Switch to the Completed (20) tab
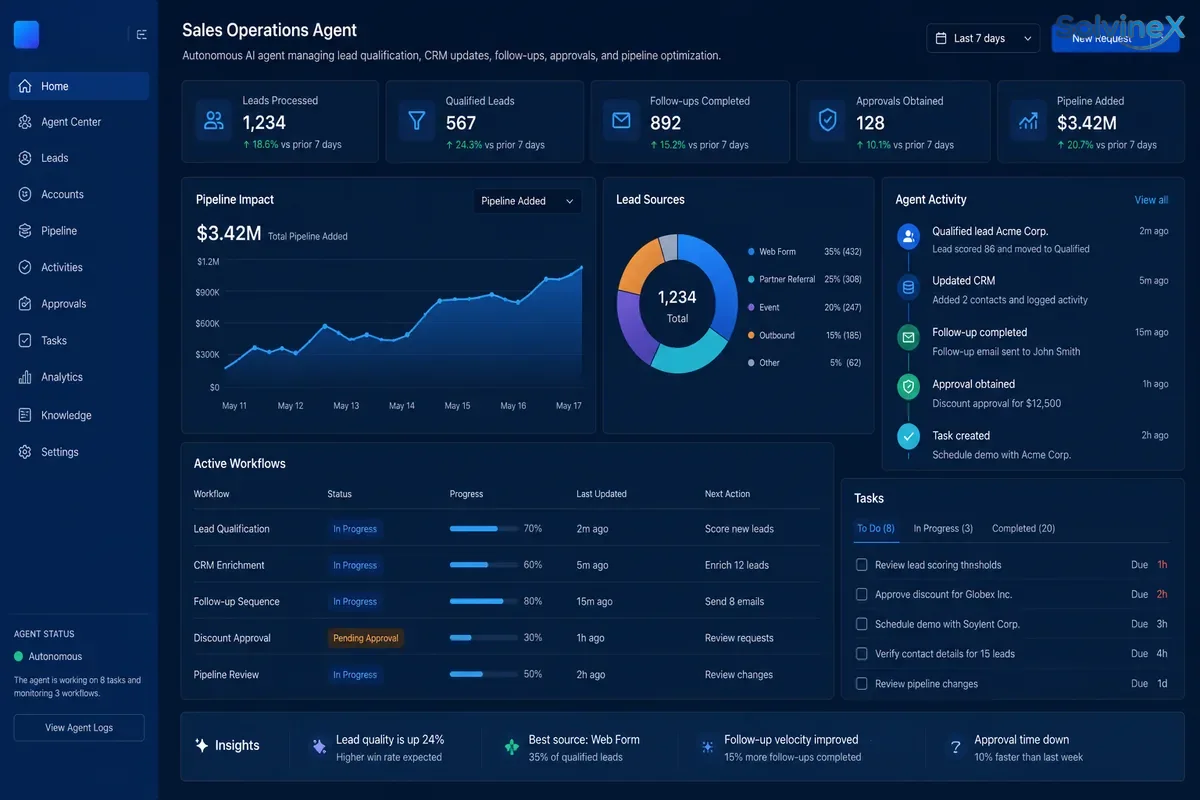Image resolution: width=1200 pixels, height=800 pixels. [1023, 528]
